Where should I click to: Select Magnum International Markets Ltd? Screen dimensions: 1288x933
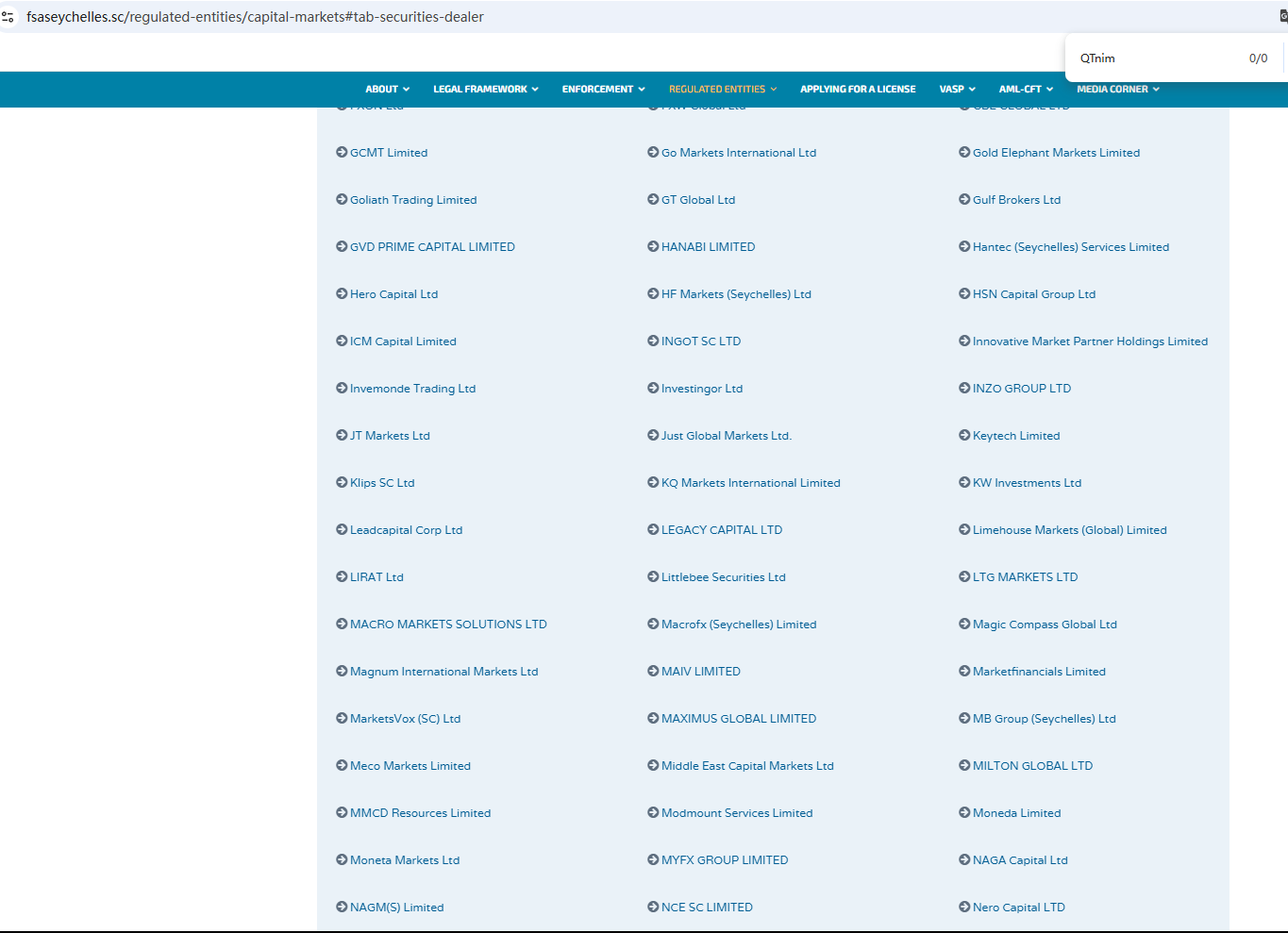[x=443, y=672]
